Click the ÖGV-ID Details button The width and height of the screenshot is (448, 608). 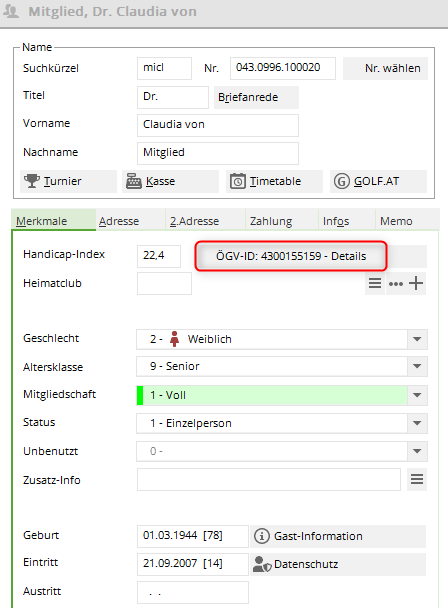[x=291, y=256]
